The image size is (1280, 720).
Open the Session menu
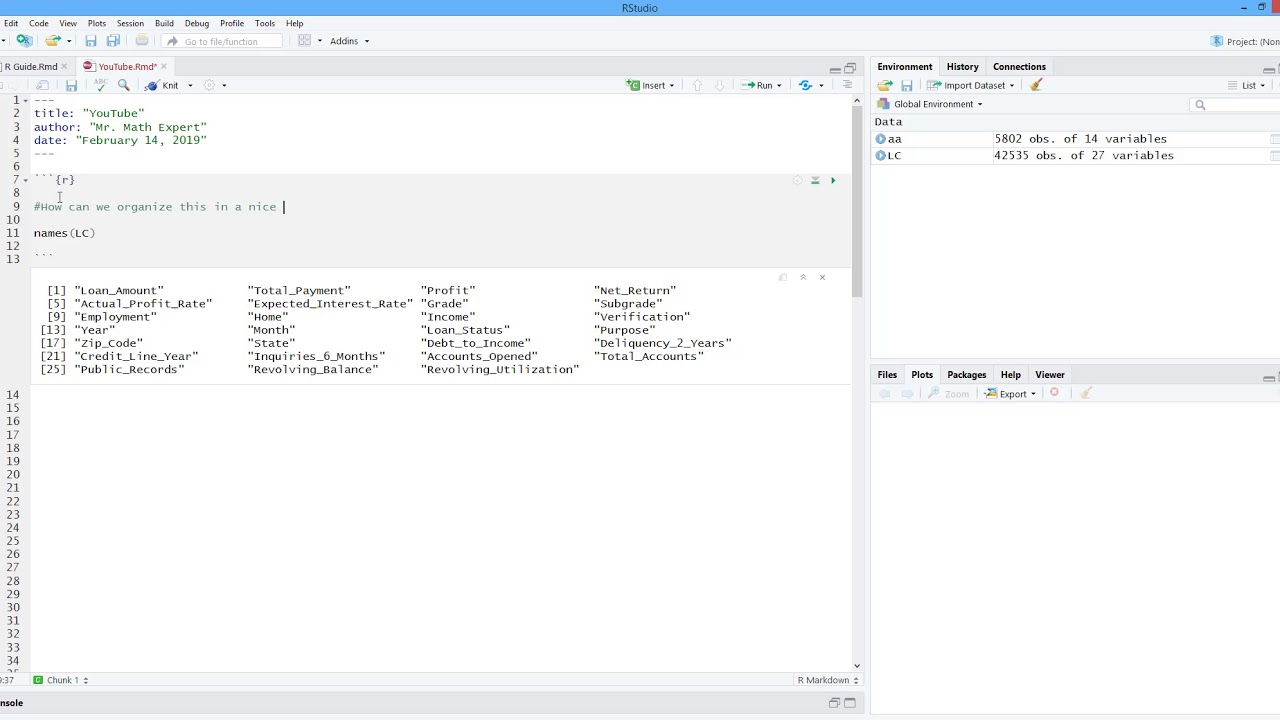pos(130,23)
